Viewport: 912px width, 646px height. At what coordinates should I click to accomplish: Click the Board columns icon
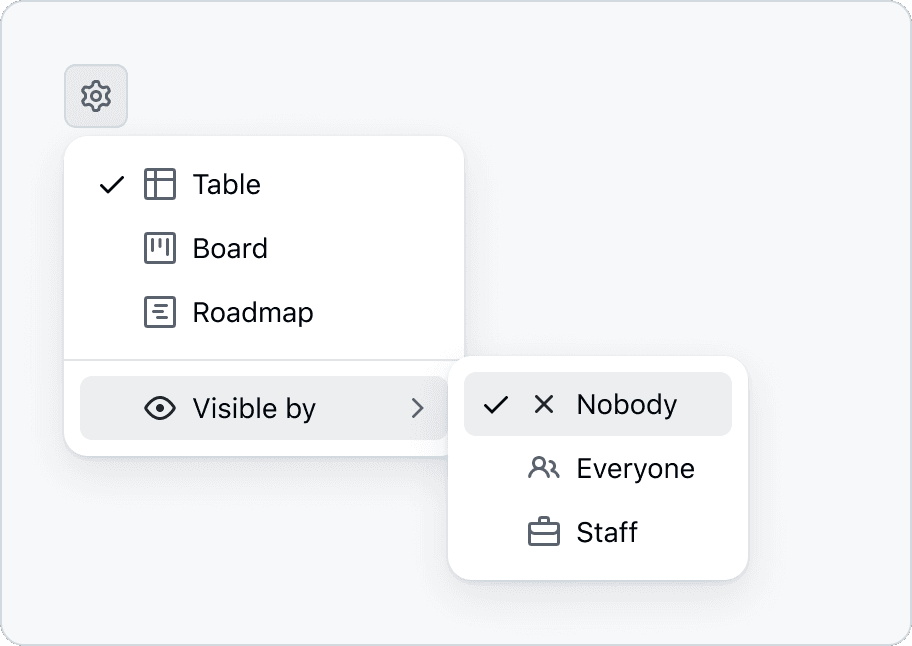(x=160, y=248)
